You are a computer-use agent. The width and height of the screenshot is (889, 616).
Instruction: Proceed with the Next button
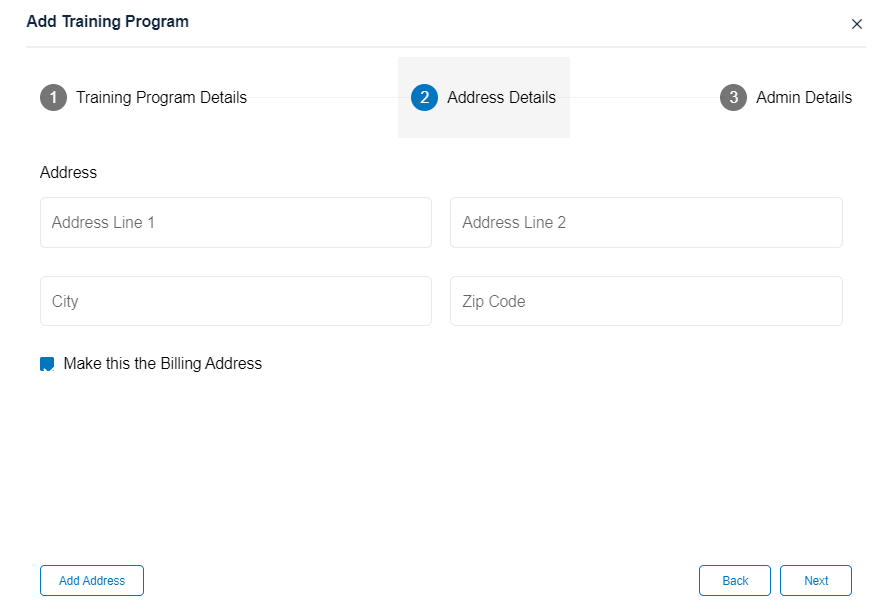click(816, 581)
